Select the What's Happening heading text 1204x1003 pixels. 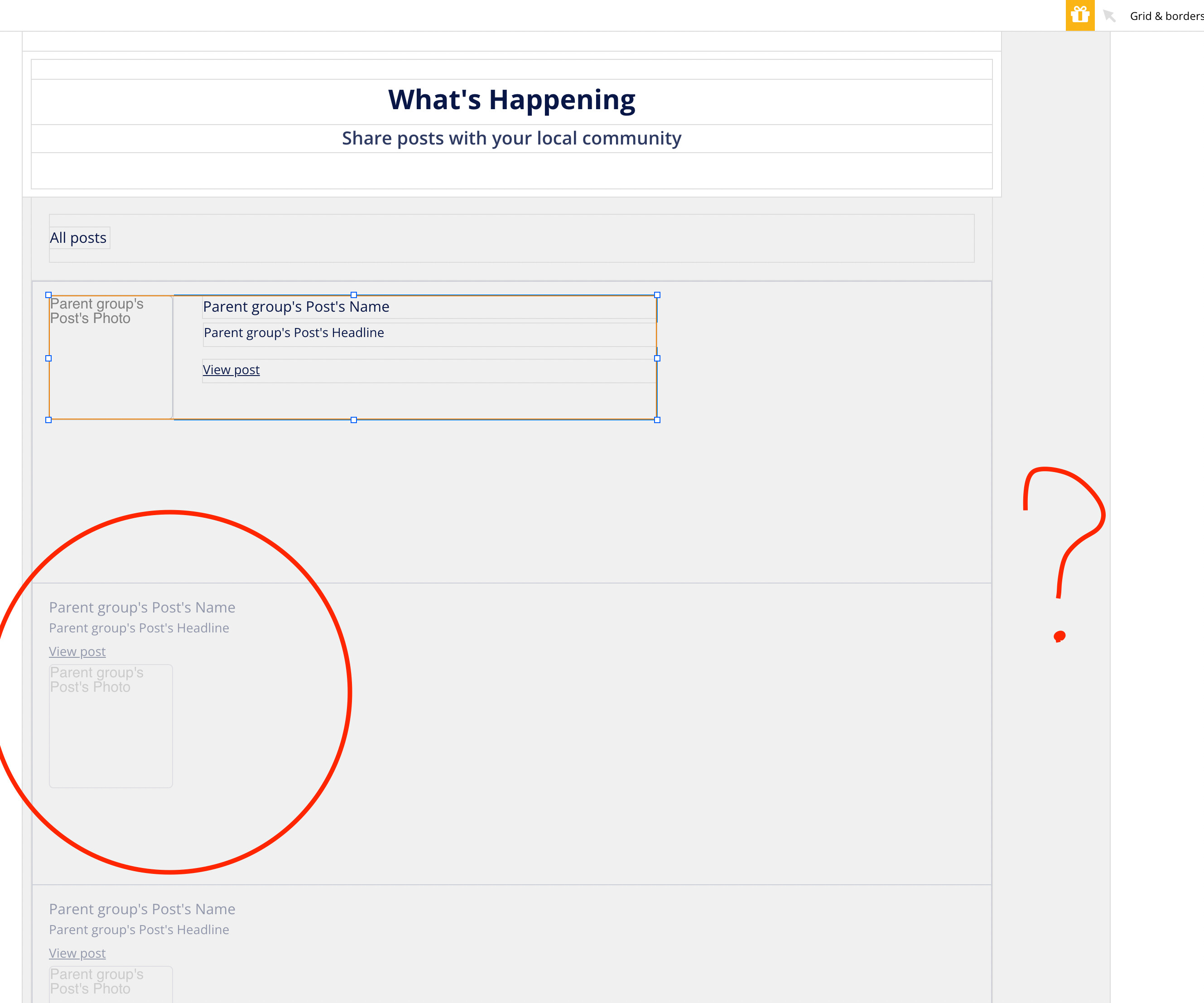(x=511, y=100)
